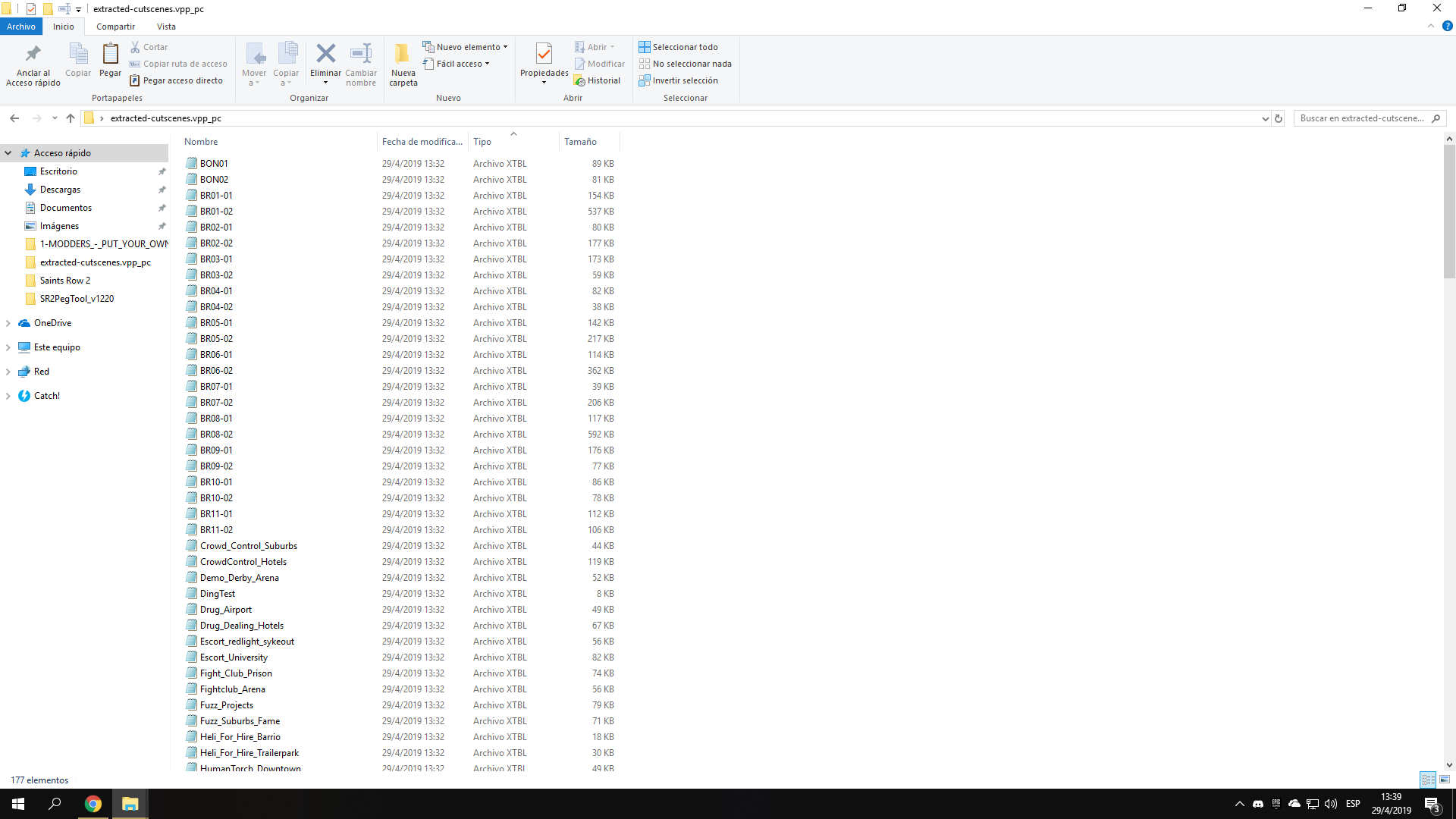
Task: Open Google Chrome from taskbar
Action: (93, 804)
